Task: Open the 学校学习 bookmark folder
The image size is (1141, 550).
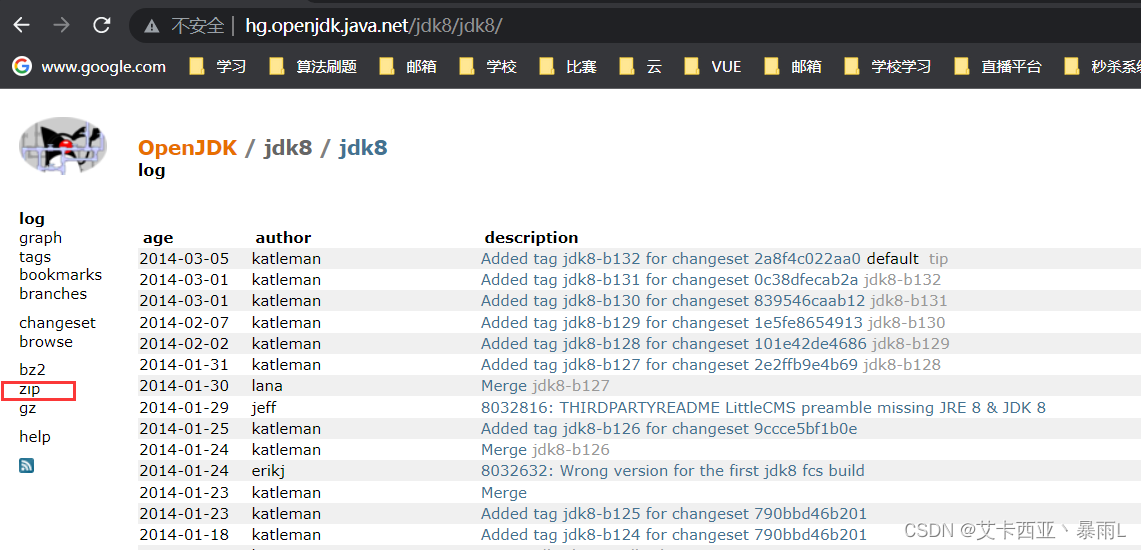Action: [x=888, y=67]
